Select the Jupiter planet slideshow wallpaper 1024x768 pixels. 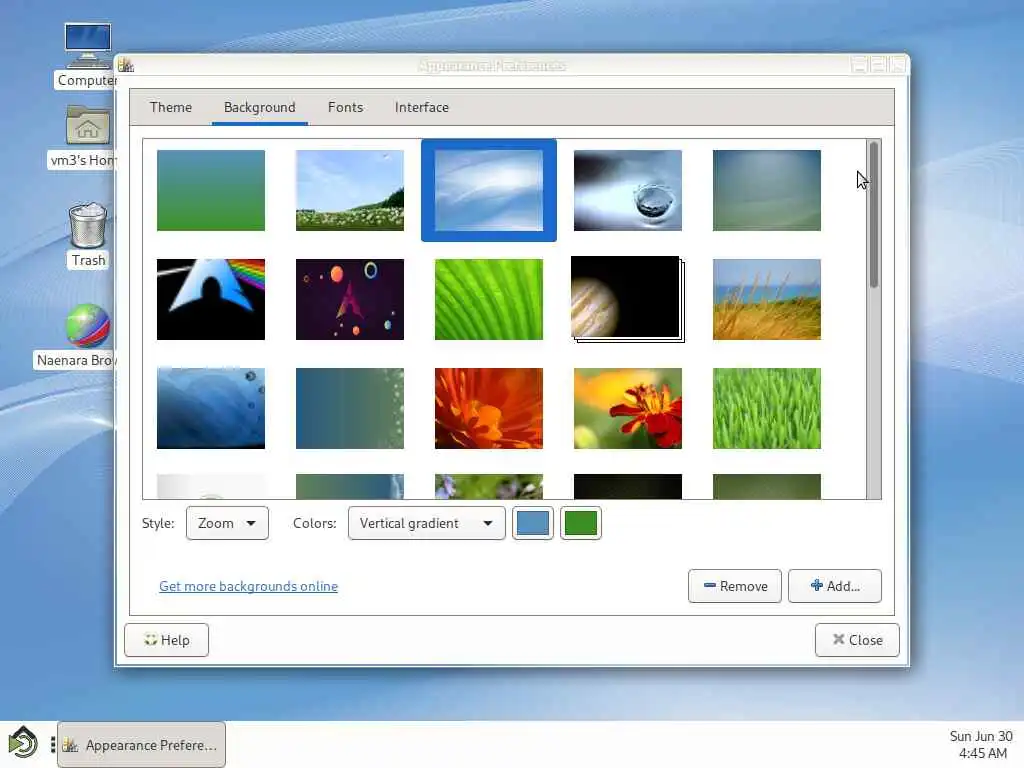628,298
